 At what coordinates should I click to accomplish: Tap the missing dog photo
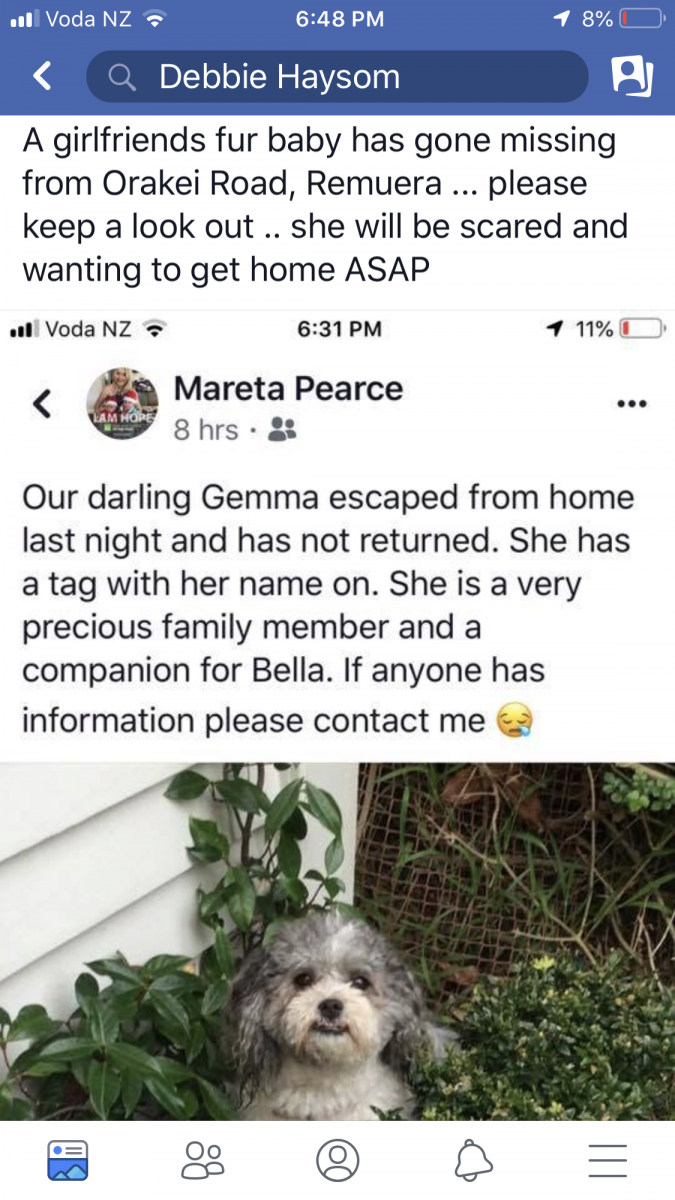click(337, 942)
